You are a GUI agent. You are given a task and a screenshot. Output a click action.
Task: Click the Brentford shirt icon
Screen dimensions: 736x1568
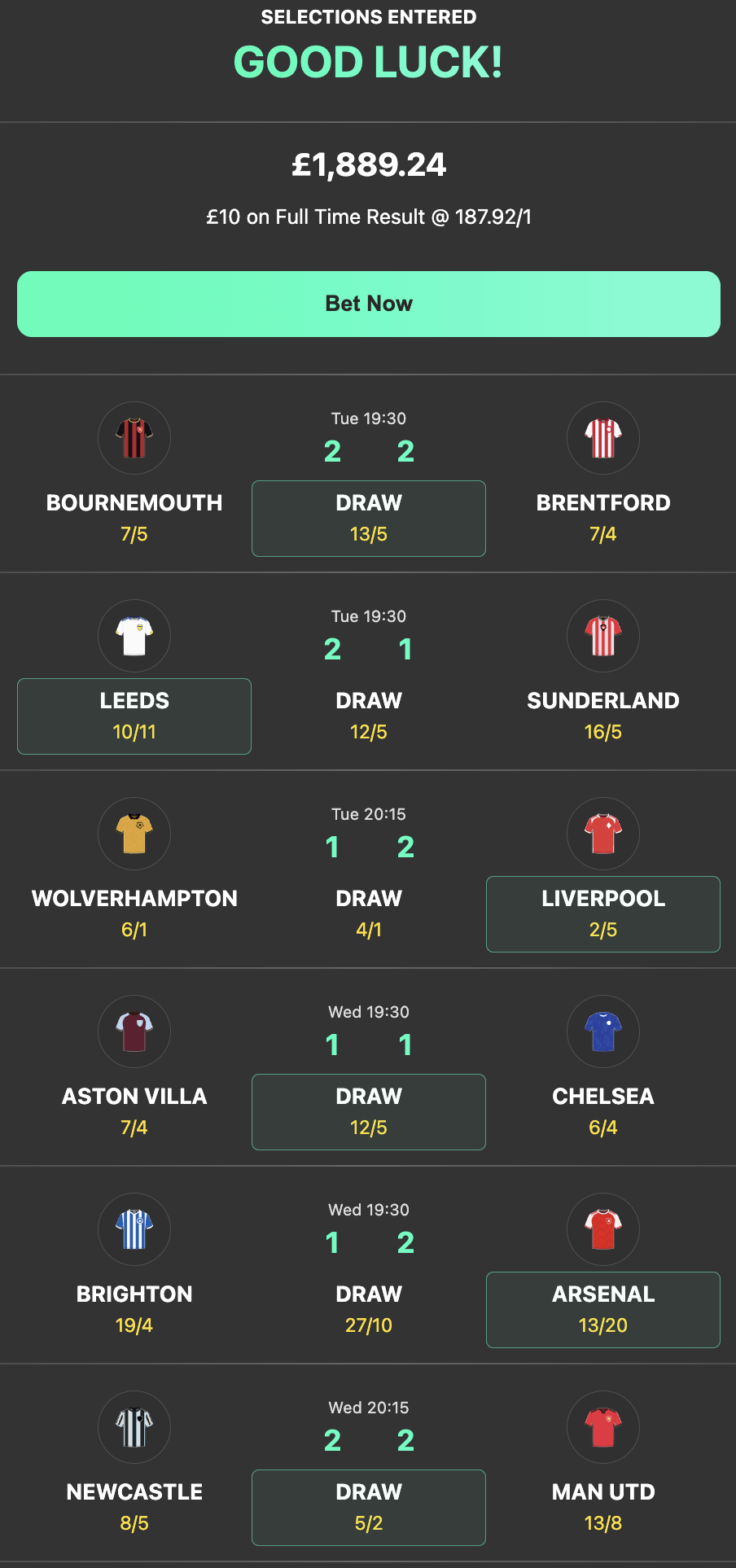tap(602, 438)
